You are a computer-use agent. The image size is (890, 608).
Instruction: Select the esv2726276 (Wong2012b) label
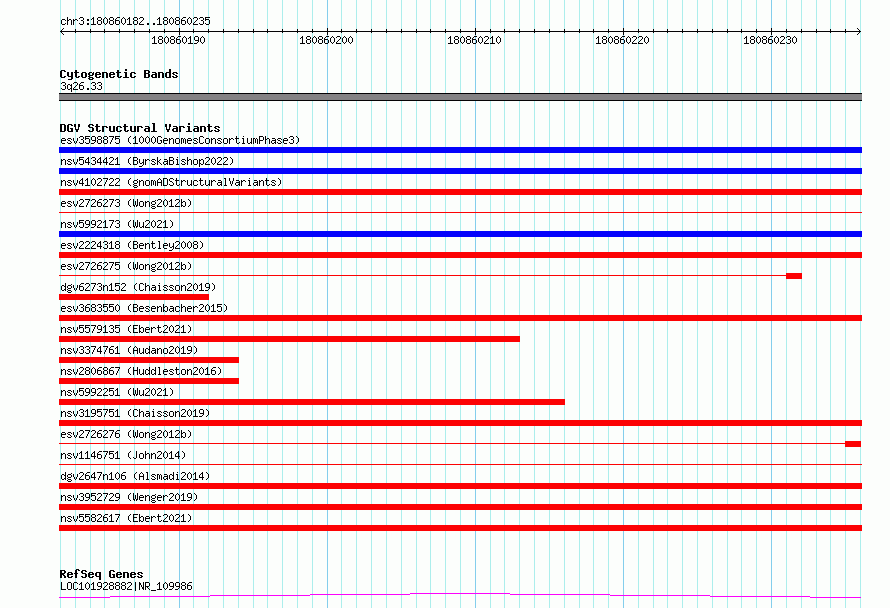point(126,434)
